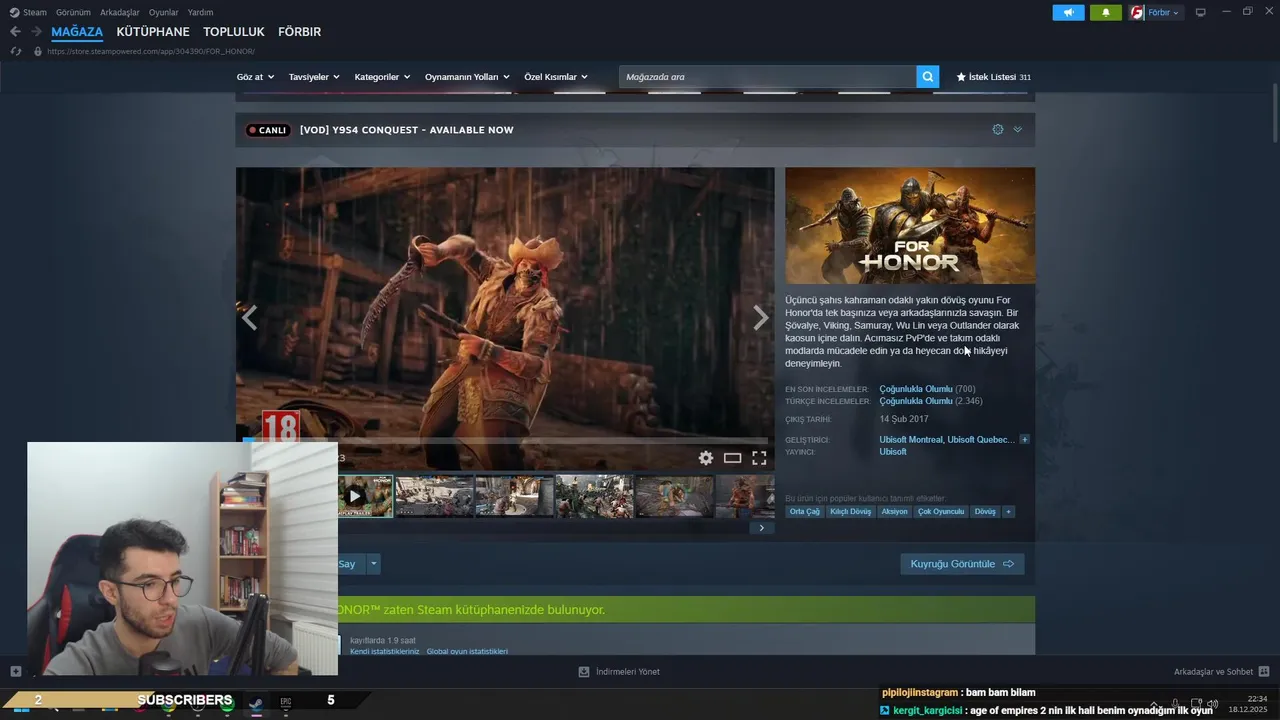The height and width of the screenshot is (720, 1280).
Task: Click the İstek Listesi star icon
Action: [x=961, y=77]
